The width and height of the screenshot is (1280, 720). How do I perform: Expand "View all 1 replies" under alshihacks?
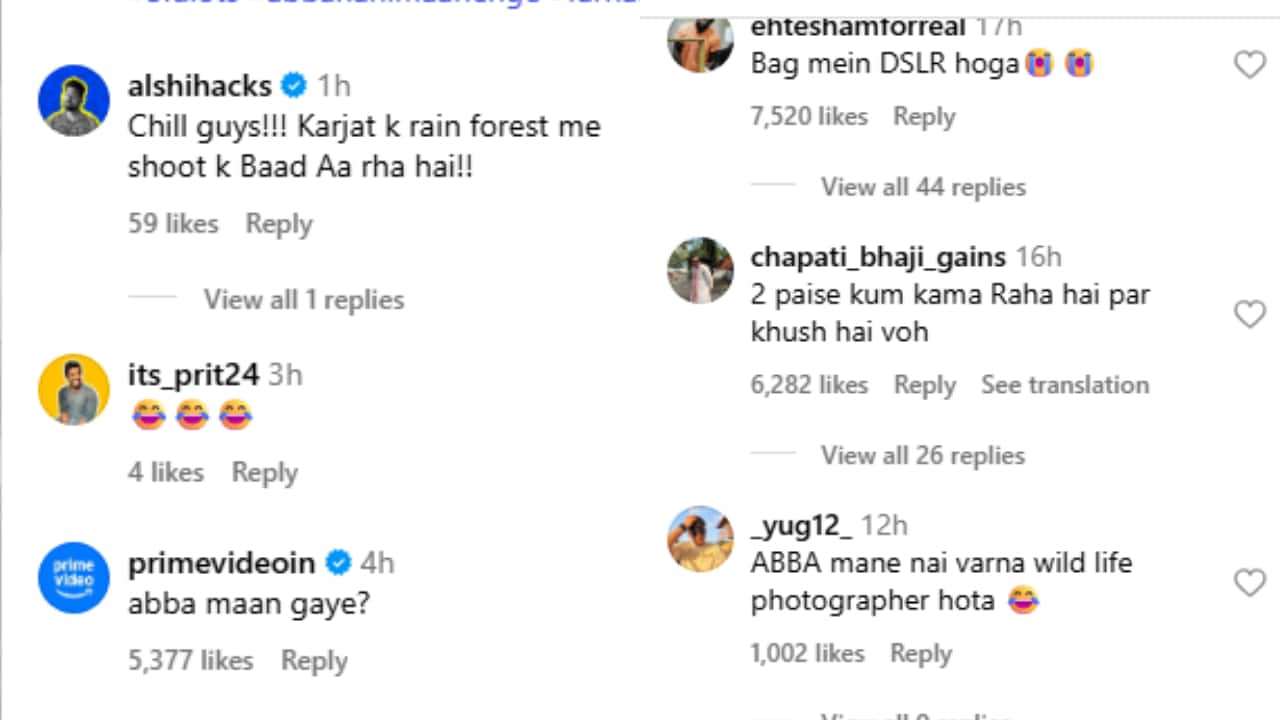tap(303, 300)
